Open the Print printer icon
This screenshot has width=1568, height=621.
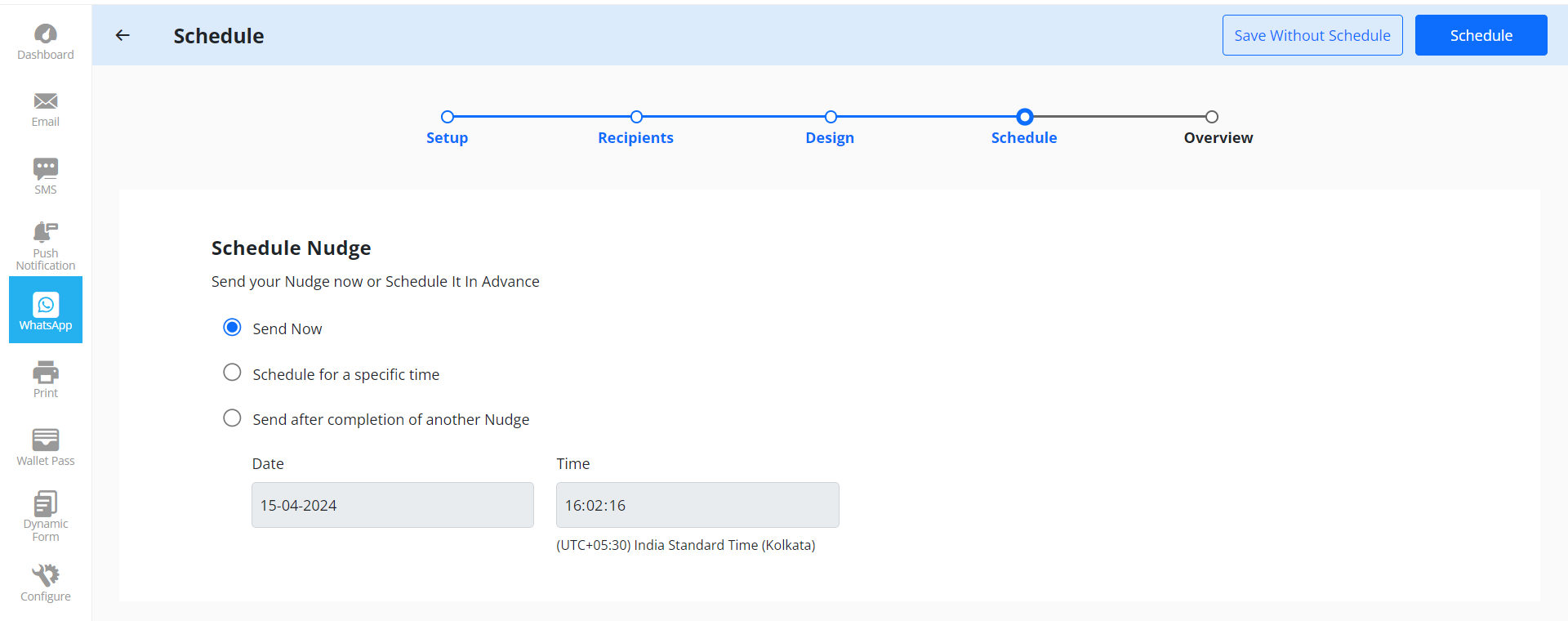point(46,373)
